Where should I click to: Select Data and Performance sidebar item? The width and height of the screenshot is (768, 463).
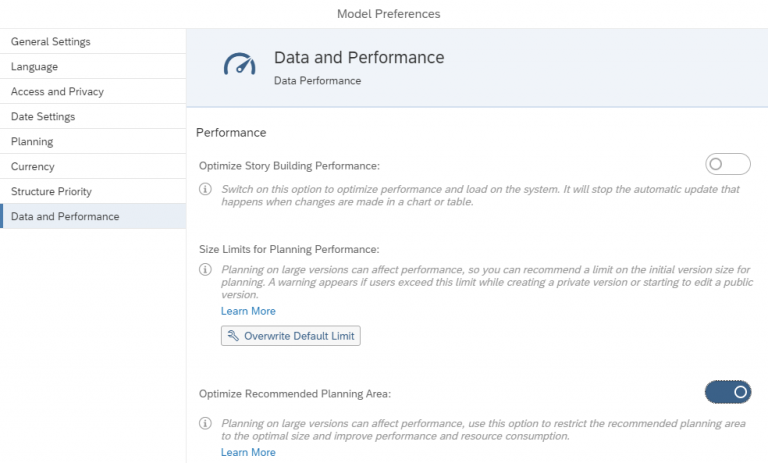click(x=93, y=216)
